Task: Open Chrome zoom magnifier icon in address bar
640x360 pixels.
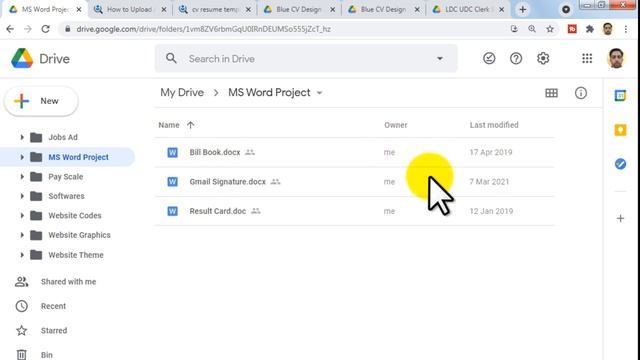Action: click(532, 29)
